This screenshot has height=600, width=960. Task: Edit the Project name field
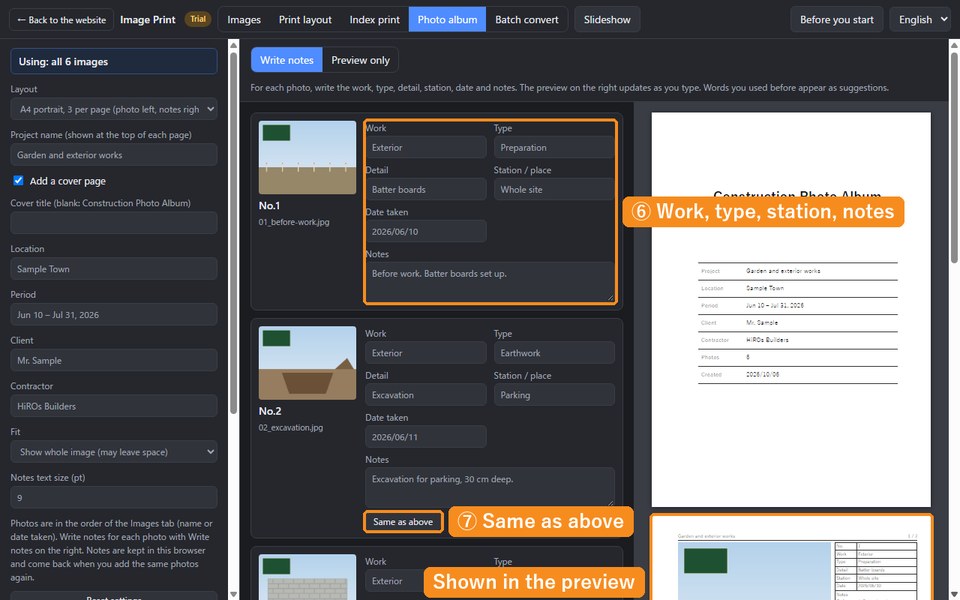(x=114, y=155)
